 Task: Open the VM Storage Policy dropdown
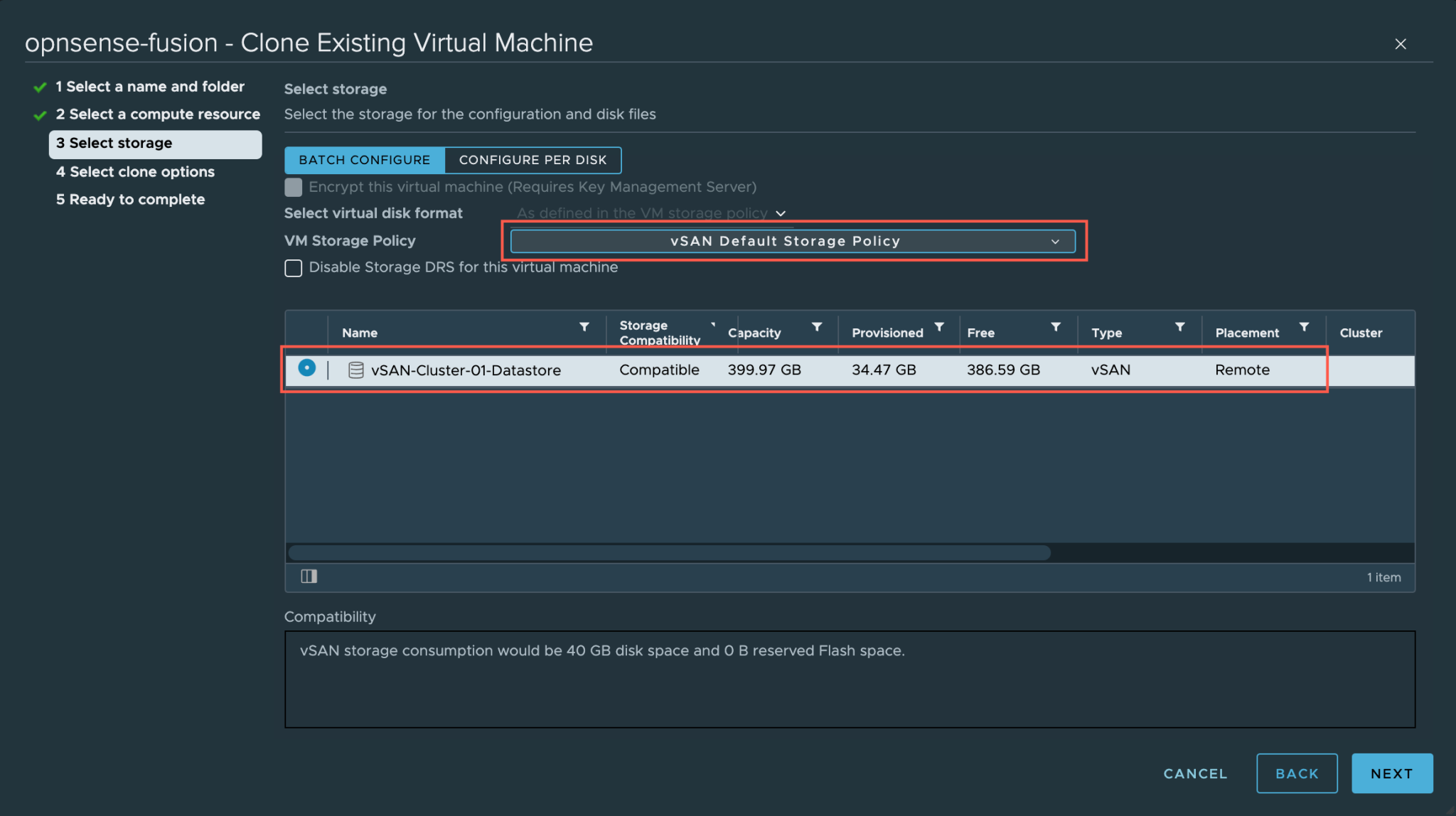tap(793, 241)
